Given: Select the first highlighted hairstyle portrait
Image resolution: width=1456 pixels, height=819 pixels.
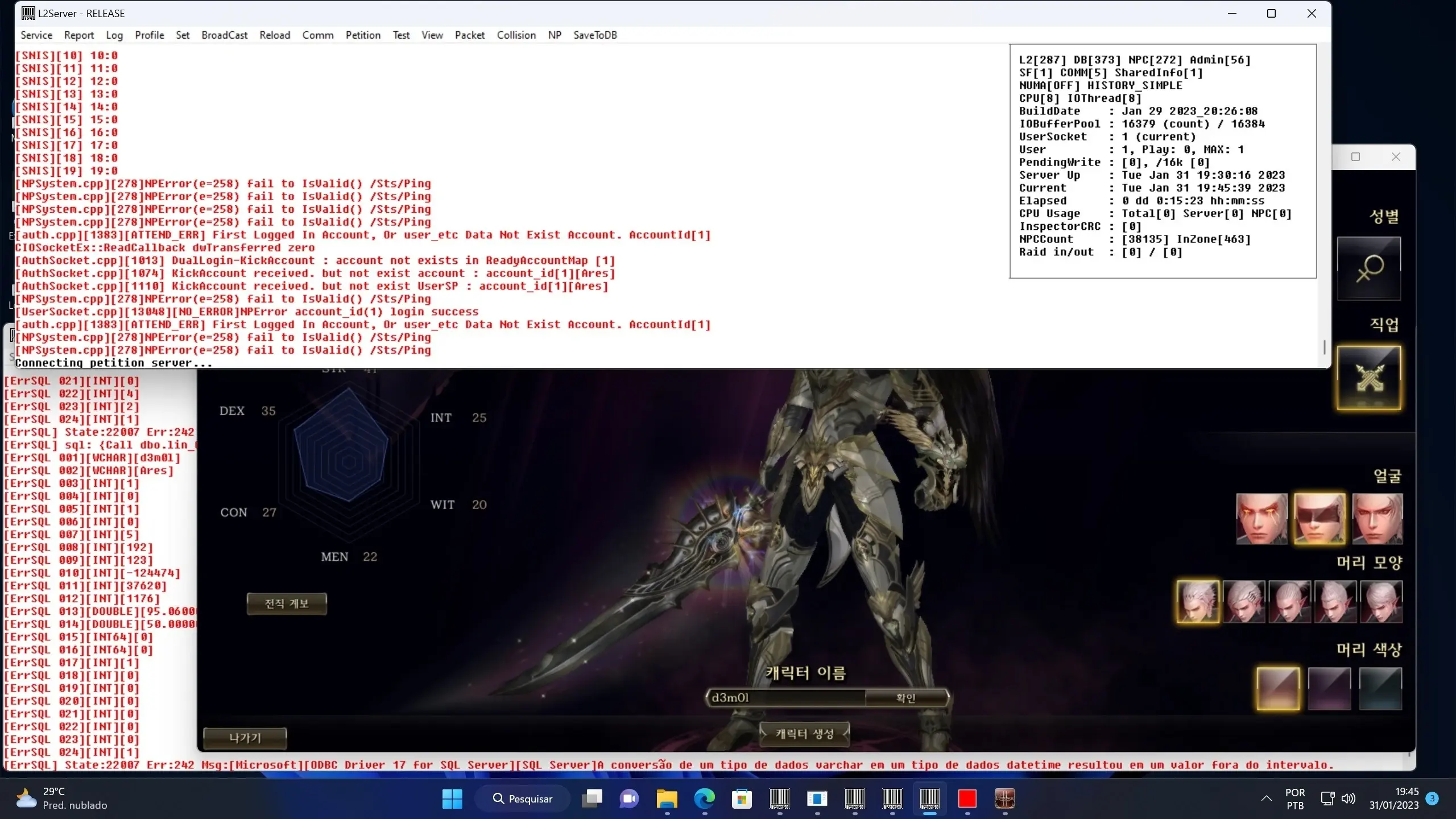Looking at the screenshot, I should [1198, 602].
